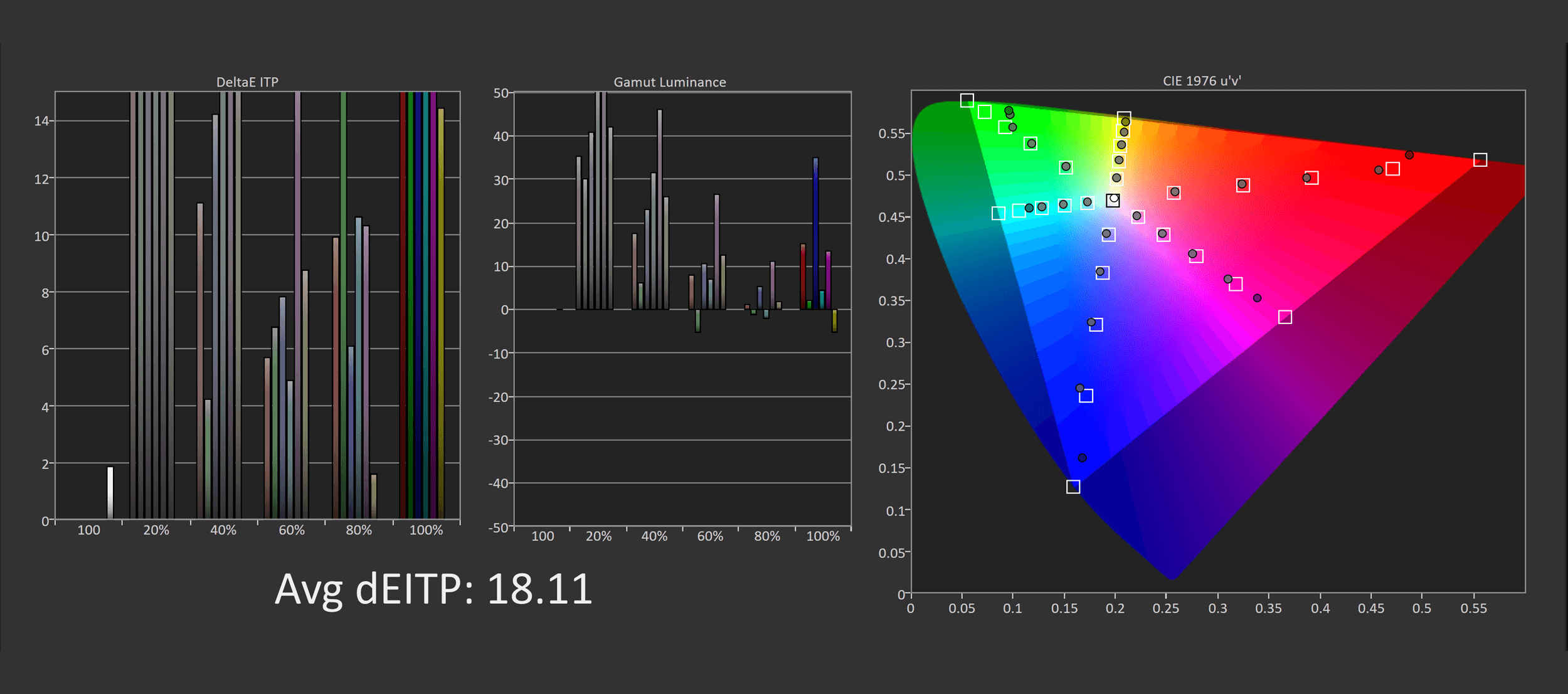Screen dimensions: 1568x694
Task: Click the DeltaE ITP chart title
Action: click(247, 82)
